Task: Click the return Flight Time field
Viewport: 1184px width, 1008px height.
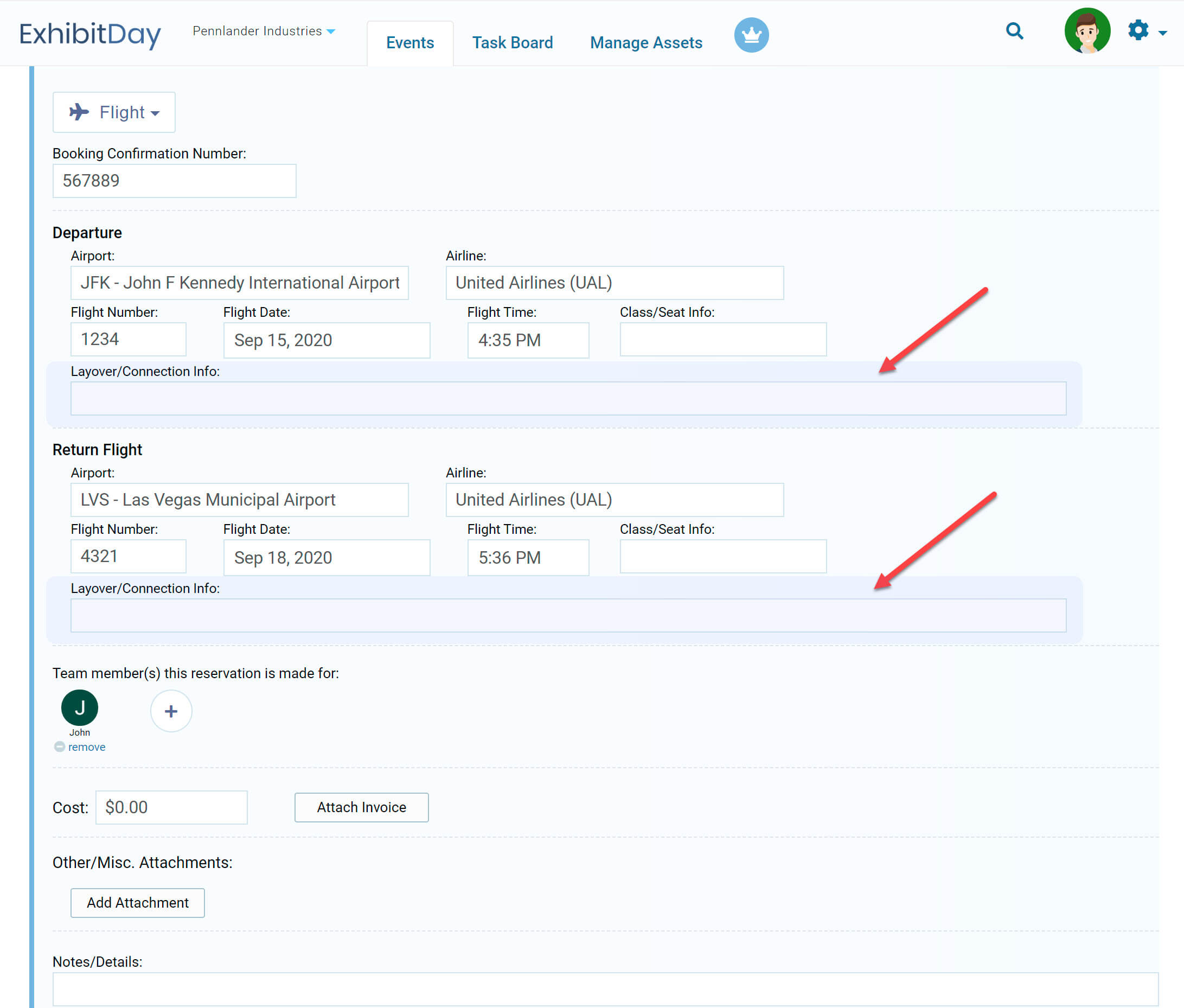Action: coord(528,558)
